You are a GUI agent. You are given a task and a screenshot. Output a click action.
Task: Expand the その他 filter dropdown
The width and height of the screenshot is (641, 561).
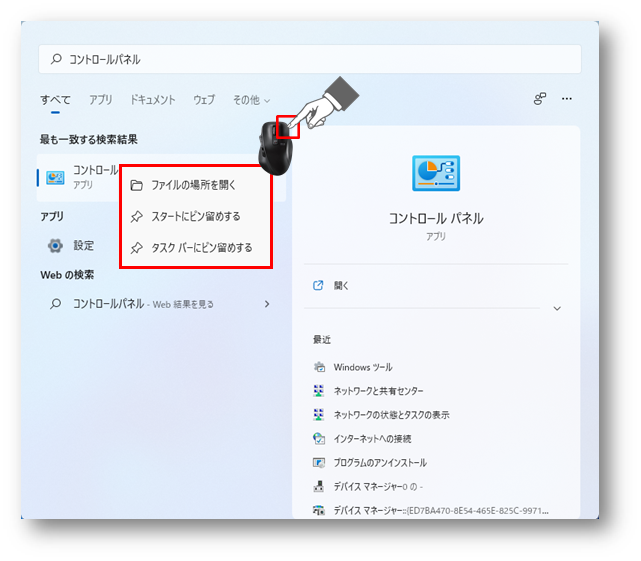[251, 100]
